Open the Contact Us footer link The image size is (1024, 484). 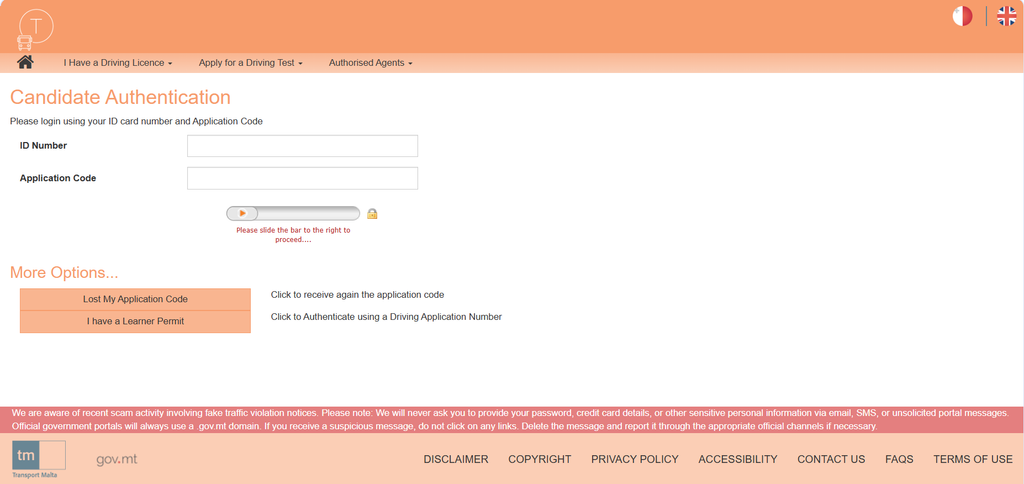tap(831, 459)
